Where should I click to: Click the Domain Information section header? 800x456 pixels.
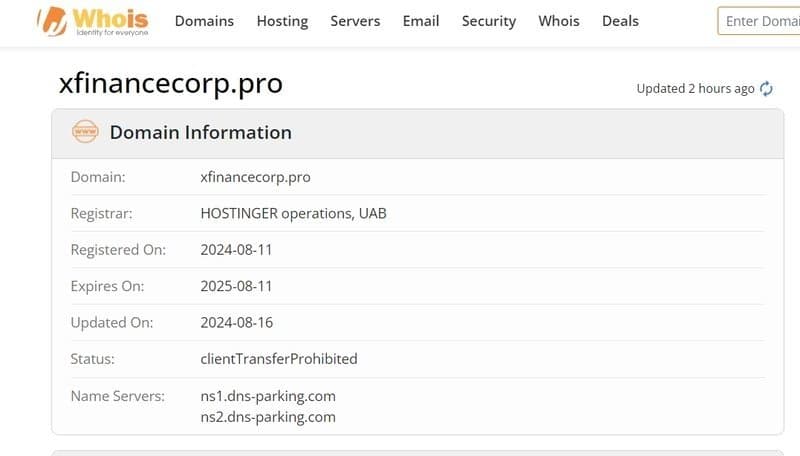tap(200, 132)
